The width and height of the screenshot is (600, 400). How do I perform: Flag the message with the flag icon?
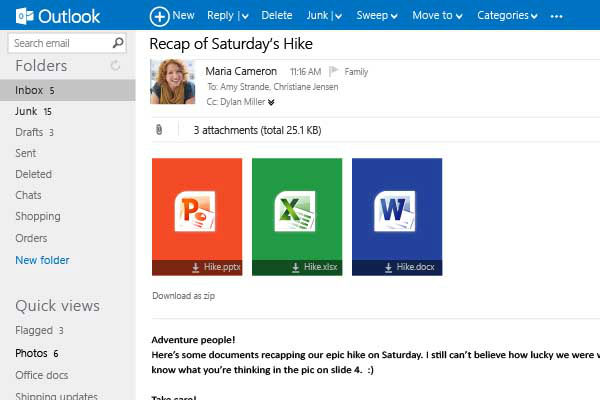pos(335,72)
